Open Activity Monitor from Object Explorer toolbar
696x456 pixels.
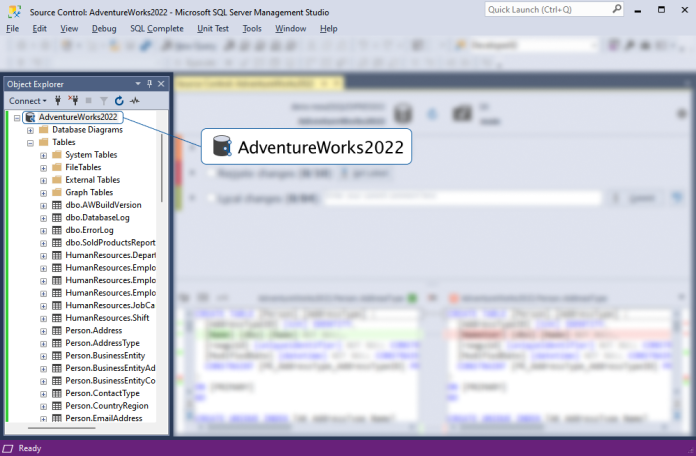click(x=134, y=101)
